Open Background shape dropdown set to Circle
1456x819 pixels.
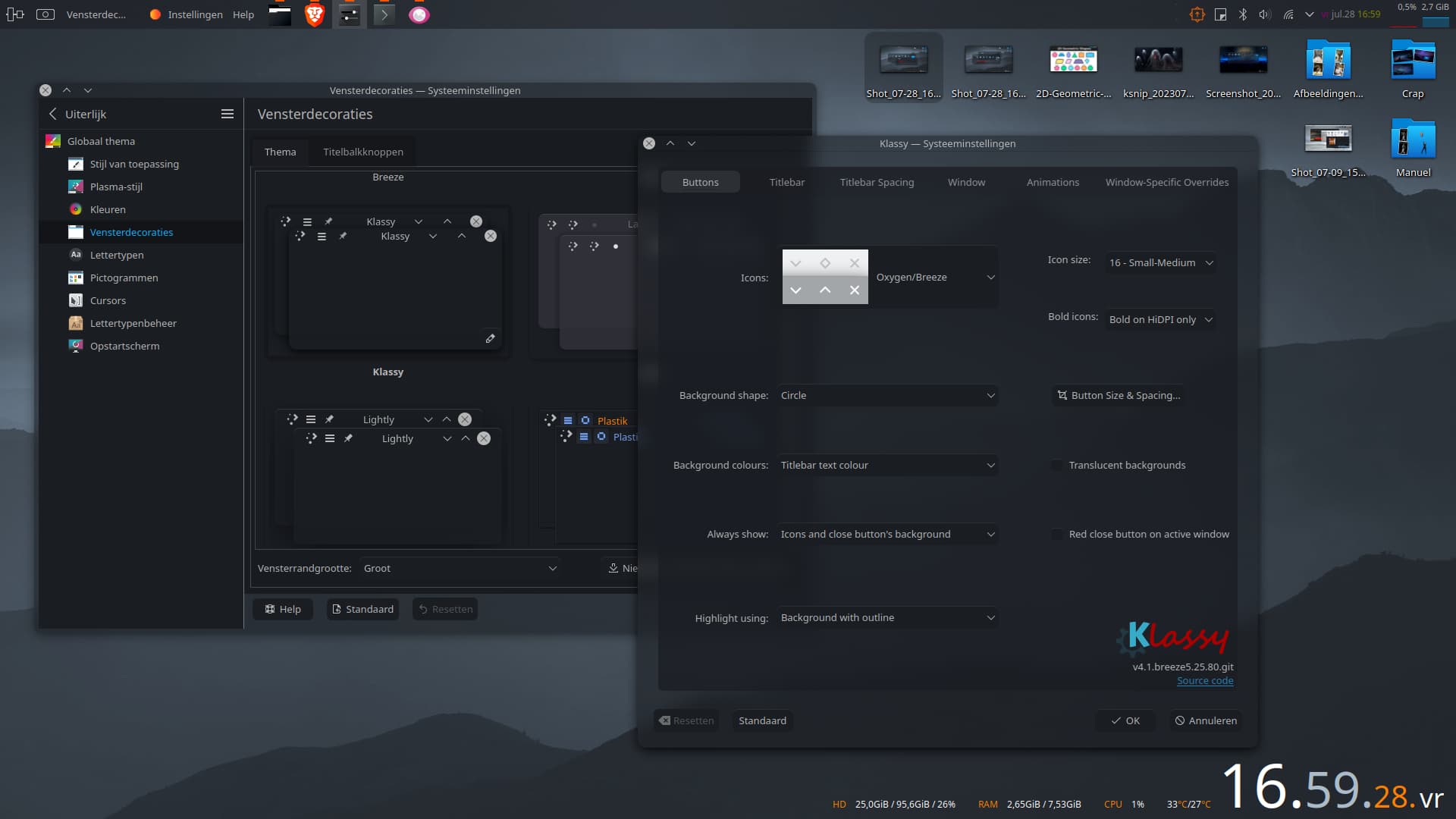click(x=888, y=395)
